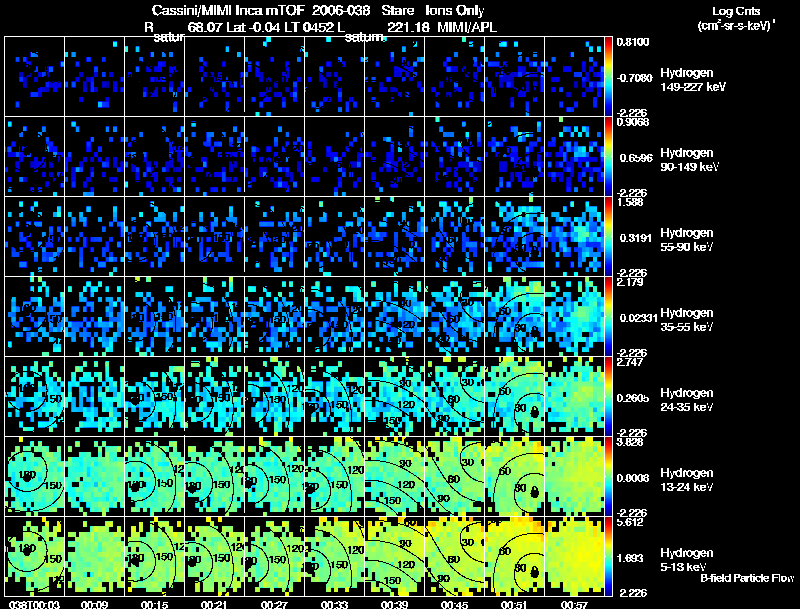800x609 pixels.
Task: View the 24-35 keV panel at 00:21
Action: pyautogui.click(x=214, y=396)
